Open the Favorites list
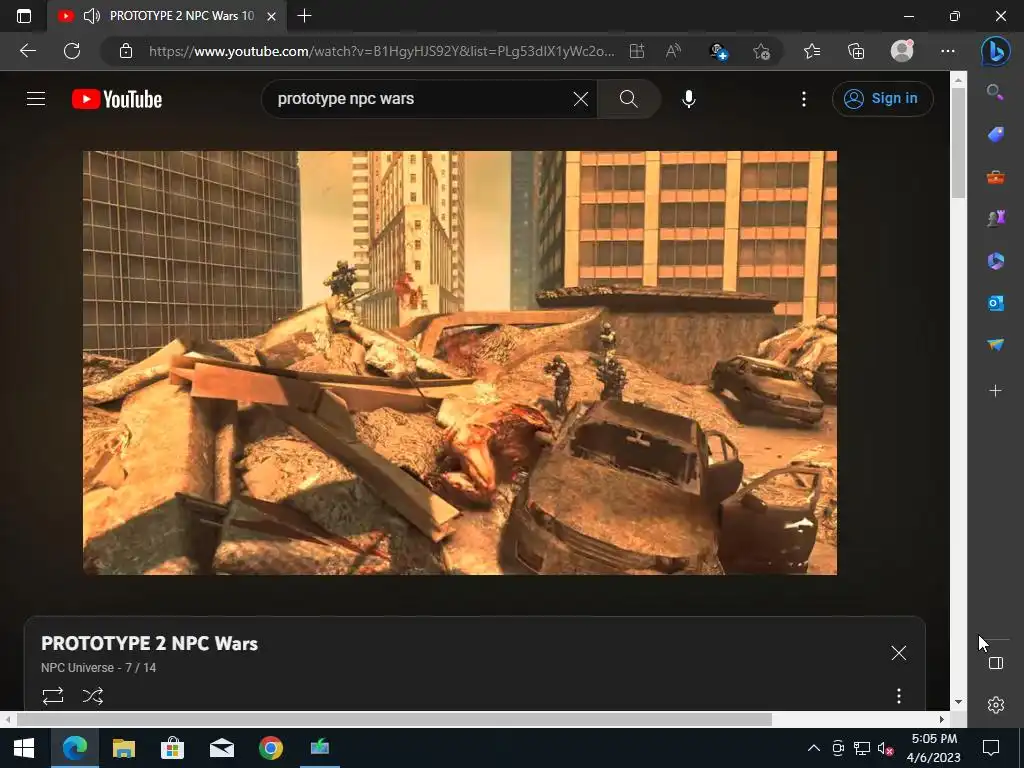 (x=812, y=51)
